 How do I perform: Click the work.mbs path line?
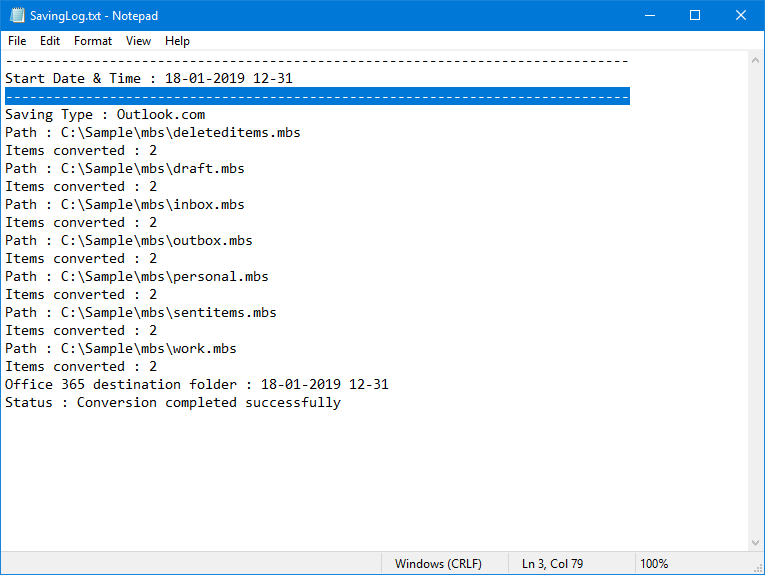tap(121, 349)
